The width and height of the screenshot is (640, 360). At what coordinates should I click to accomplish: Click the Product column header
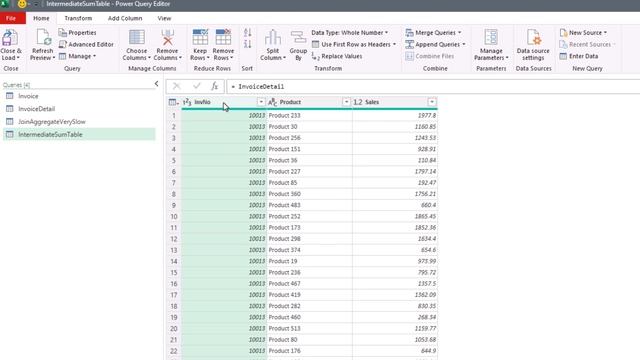(x=309, y=102)
